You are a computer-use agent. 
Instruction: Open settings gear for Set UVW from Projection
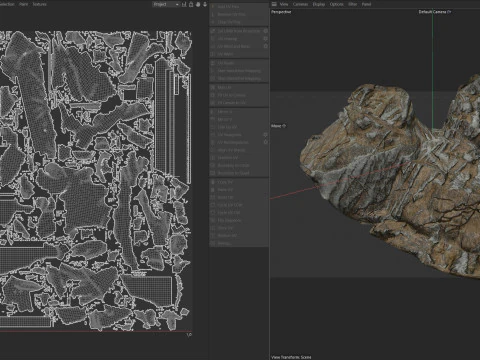coord(266,31)
